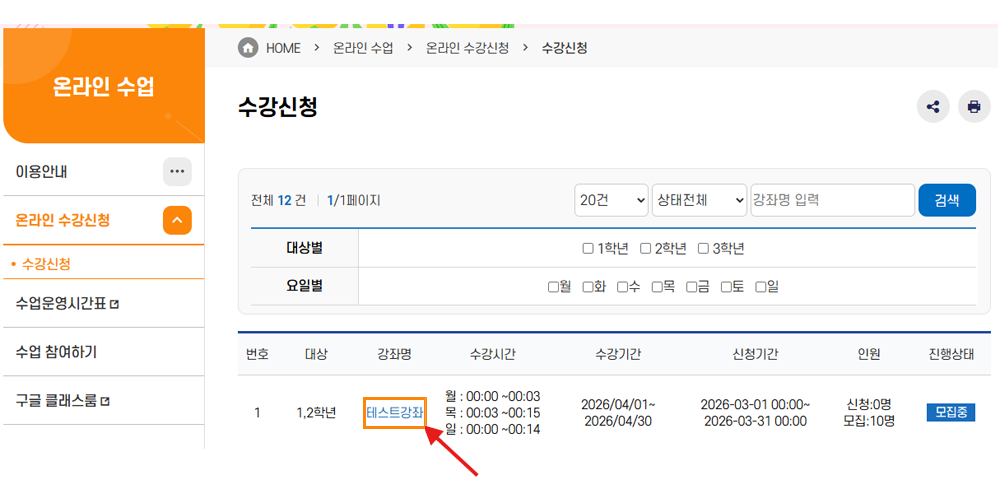Open 수업운영시간표 external link
The width and height of the screenshot is (1000, 477).
67,304
